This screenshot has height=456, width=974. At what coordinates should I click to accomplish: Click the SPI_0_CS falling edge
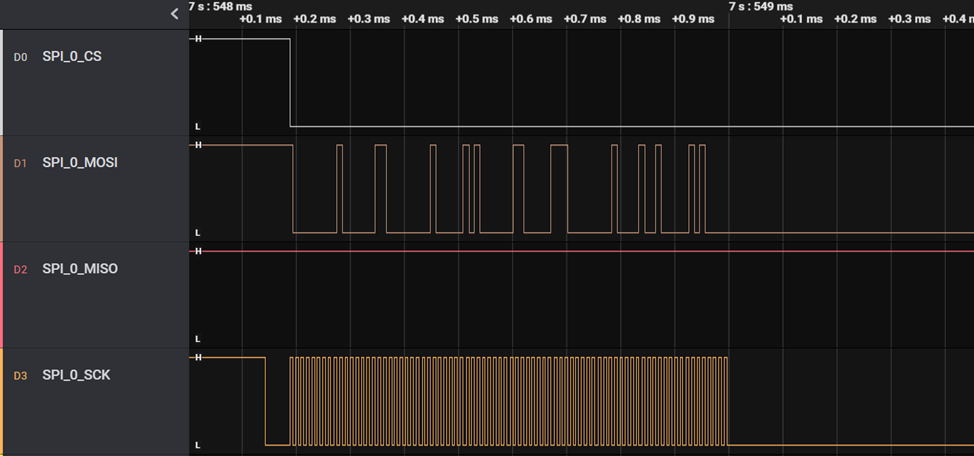tap(290, 83)
